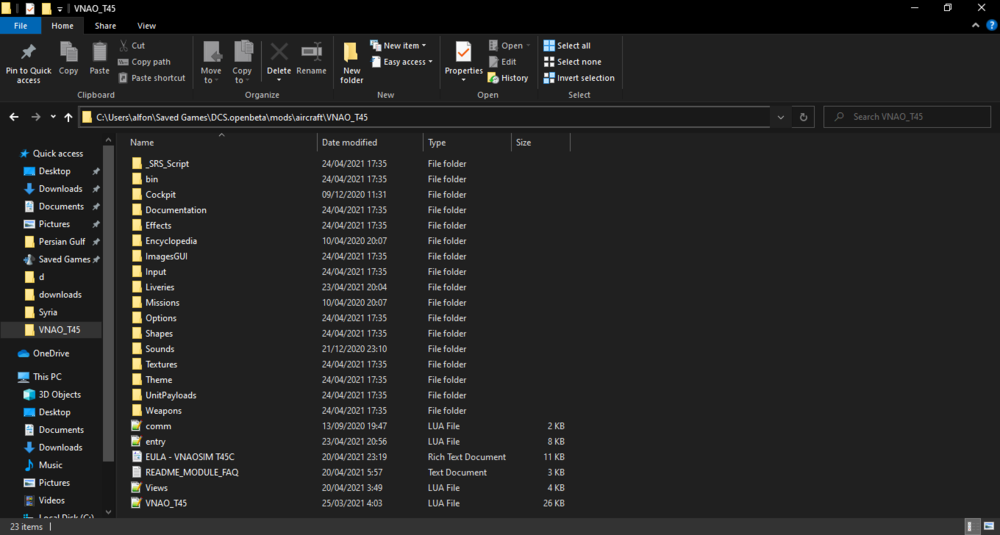
Task: Select the Weapons folder
Action: pos(163,411)
